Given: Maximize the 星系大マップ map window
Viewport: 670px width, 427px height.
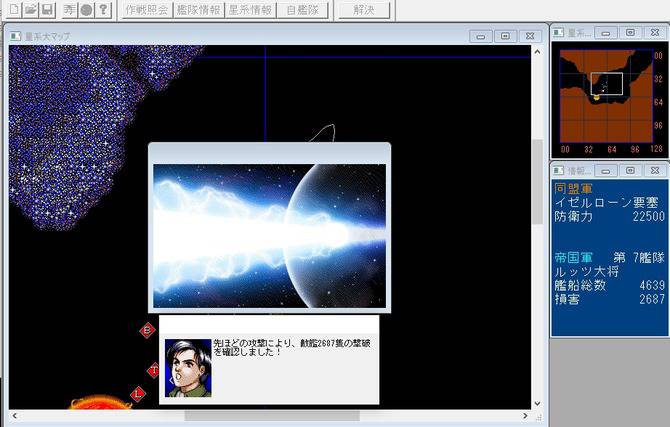Looking at the screenshot, I should pos(505,36).
